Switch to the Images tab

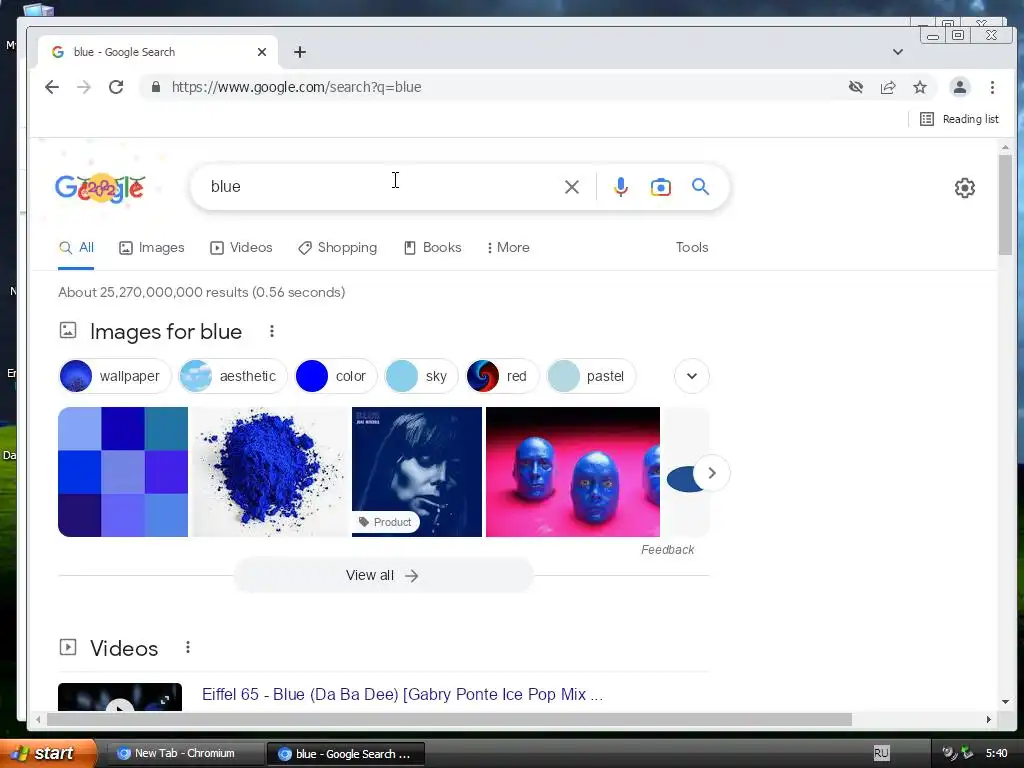point(152,248)
